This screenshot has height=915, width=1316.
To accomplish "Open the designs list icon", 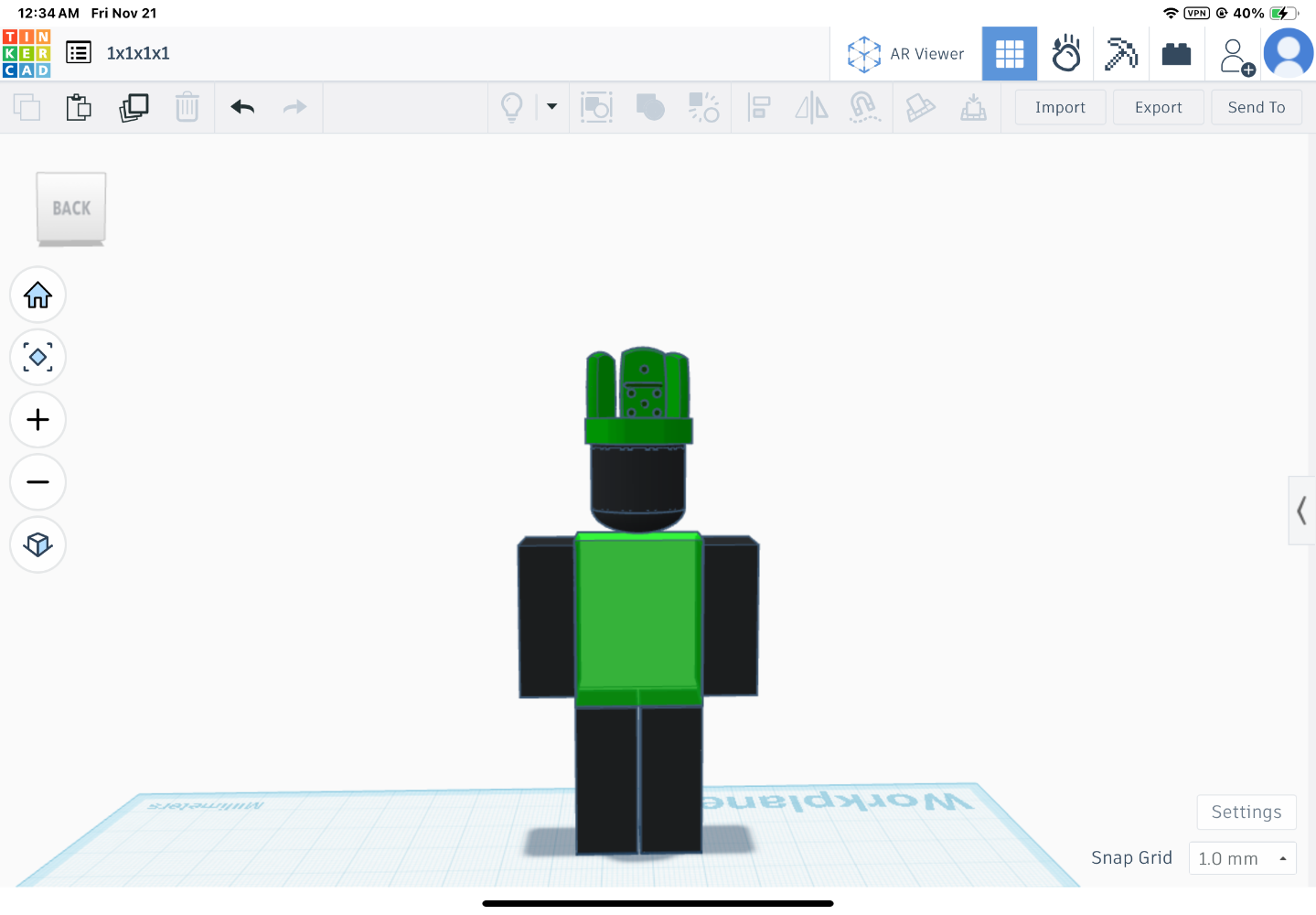I will 79,53.
